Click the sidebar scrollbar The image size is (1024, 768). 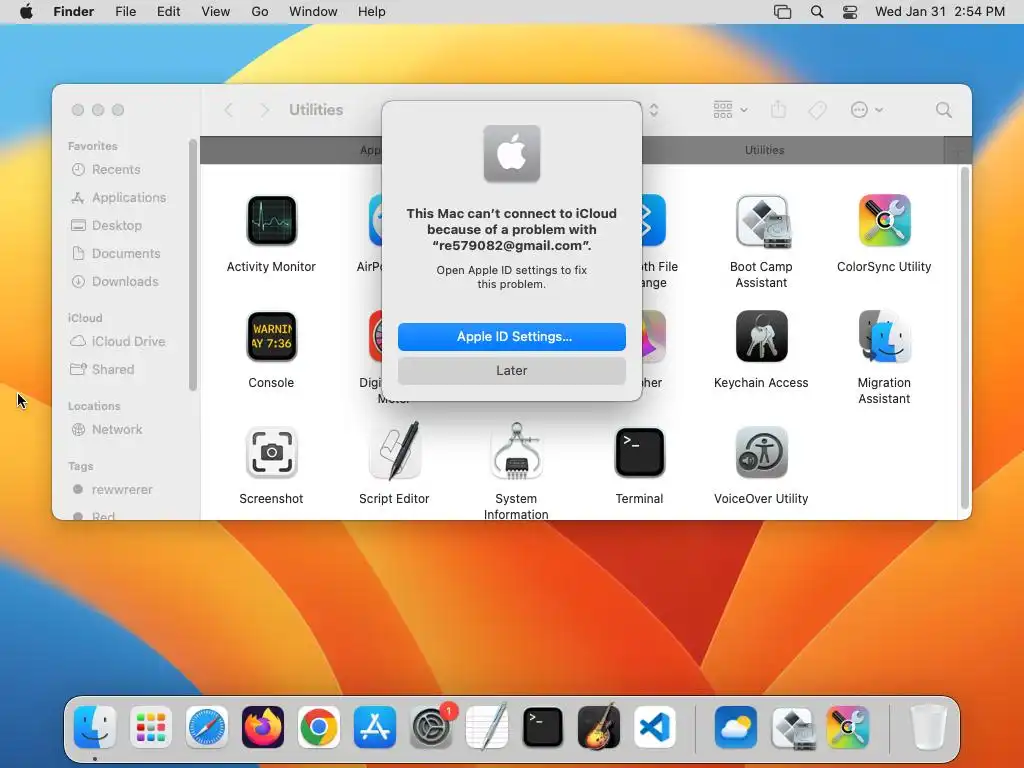[193, 264]
